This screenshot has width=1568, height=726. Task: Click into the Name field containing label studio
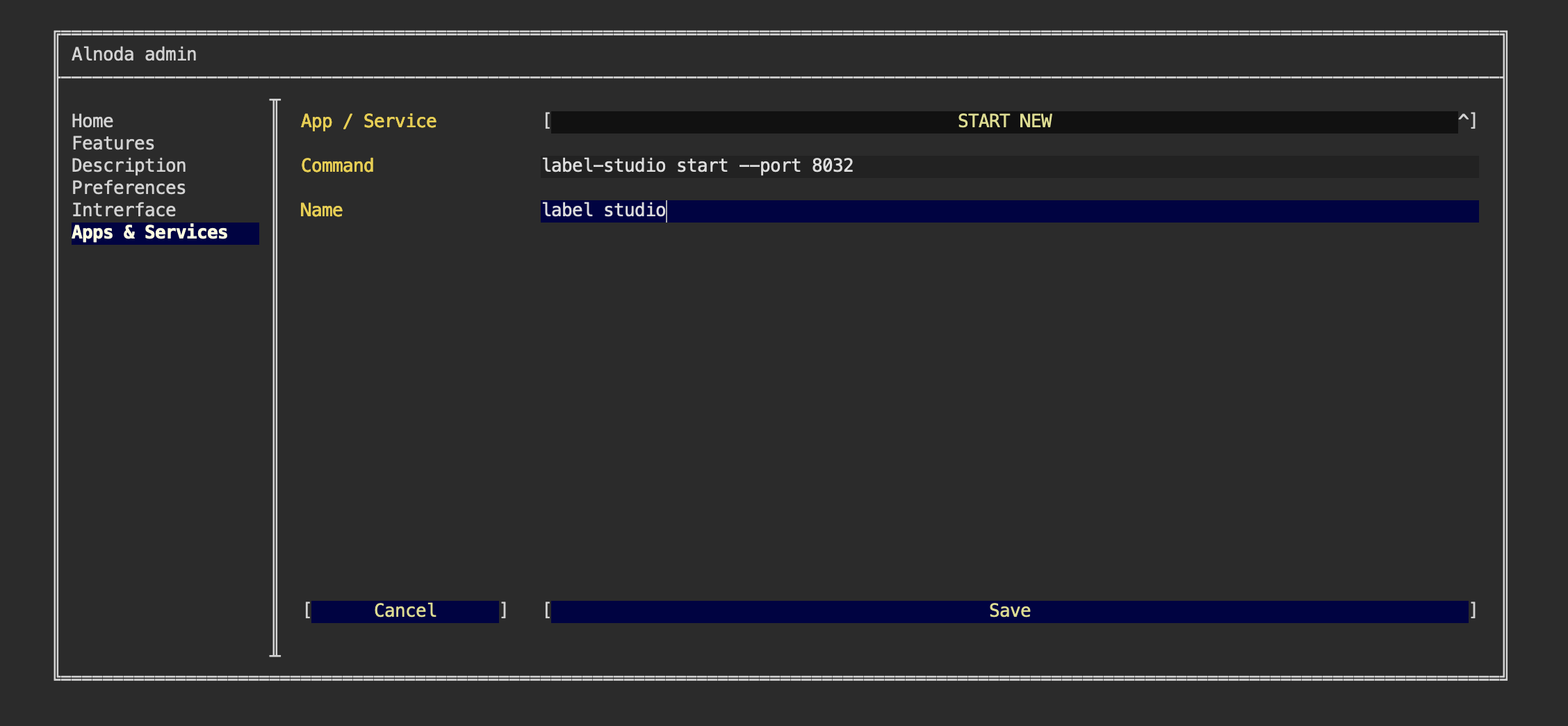pos(1009,211)
